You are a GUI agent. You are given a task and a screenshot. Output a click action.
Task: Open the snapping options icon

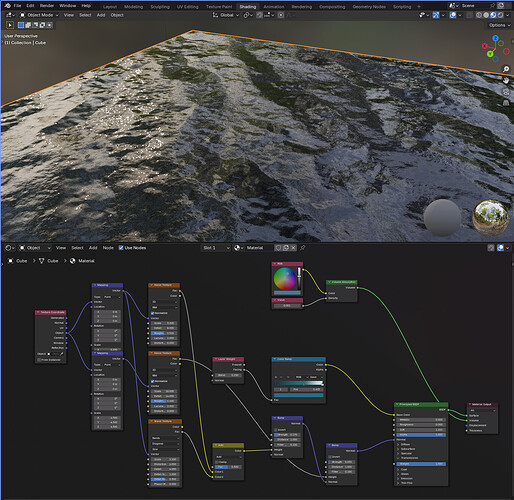269,15
